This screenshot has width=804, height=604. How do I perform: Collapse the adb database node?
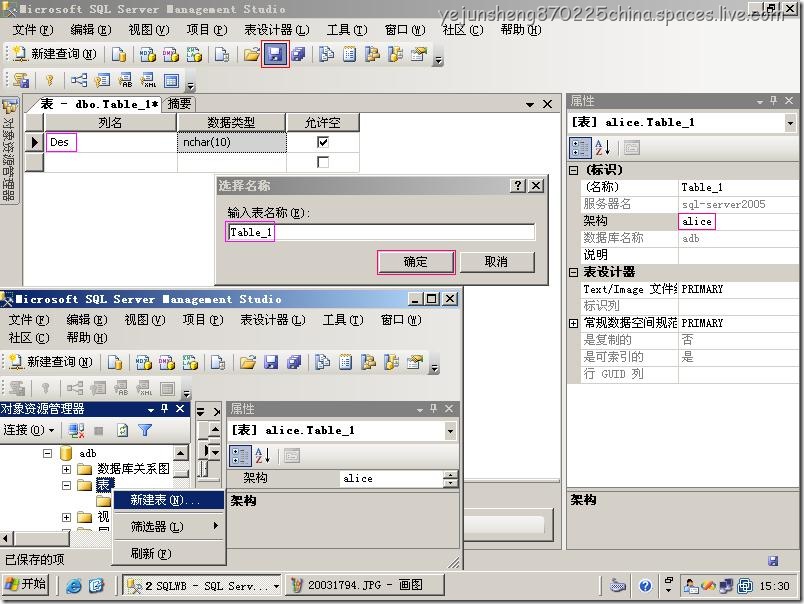coord(48,453)
